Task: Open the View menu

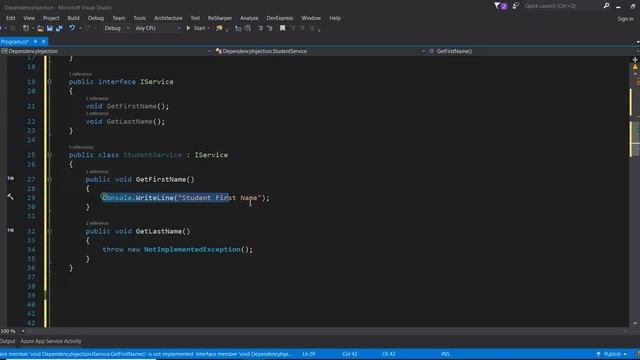Action: 29,18
